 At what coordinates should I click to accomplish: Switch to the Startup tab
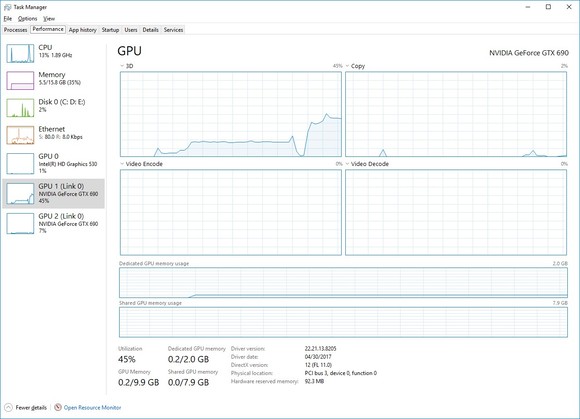point(110,30)
